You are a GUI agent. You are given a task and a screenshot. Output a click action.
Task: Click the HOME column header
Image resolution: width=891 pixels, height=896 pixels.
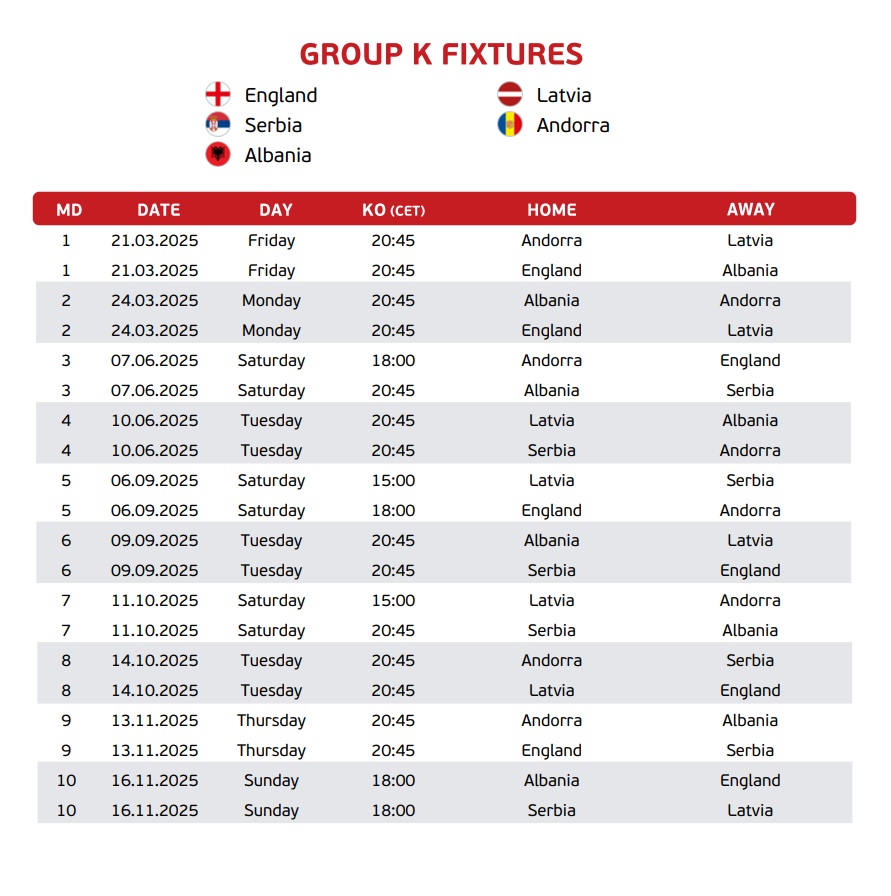point(552,210)
